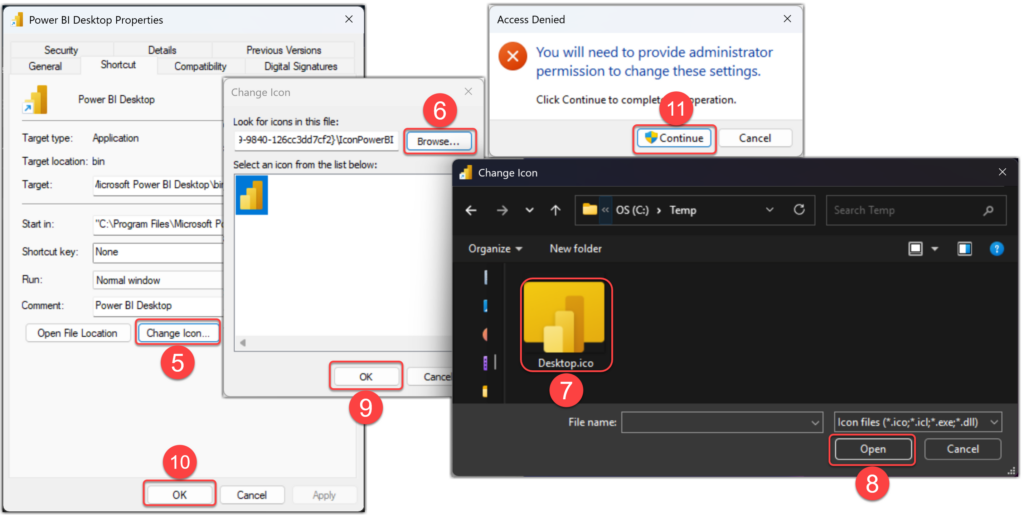
Task: Click the change view icon
Action: (916, 249)
